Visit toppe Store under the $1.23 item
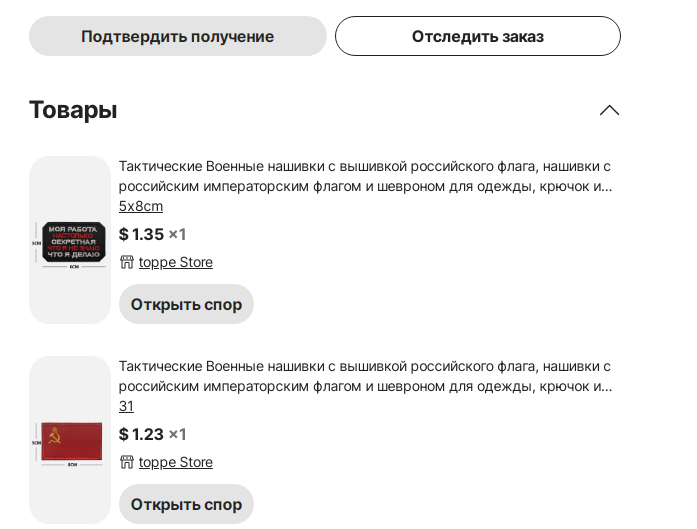Viewport: 697px width, 529px height. pos(176,462)
